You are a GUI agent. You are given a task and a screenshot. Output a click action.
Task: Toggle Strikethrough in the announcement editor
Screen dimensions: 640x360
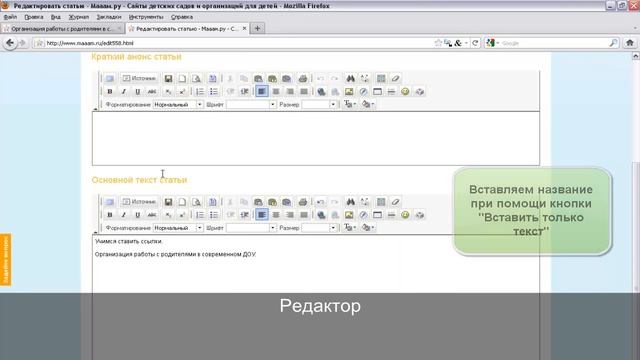point(152,91)
